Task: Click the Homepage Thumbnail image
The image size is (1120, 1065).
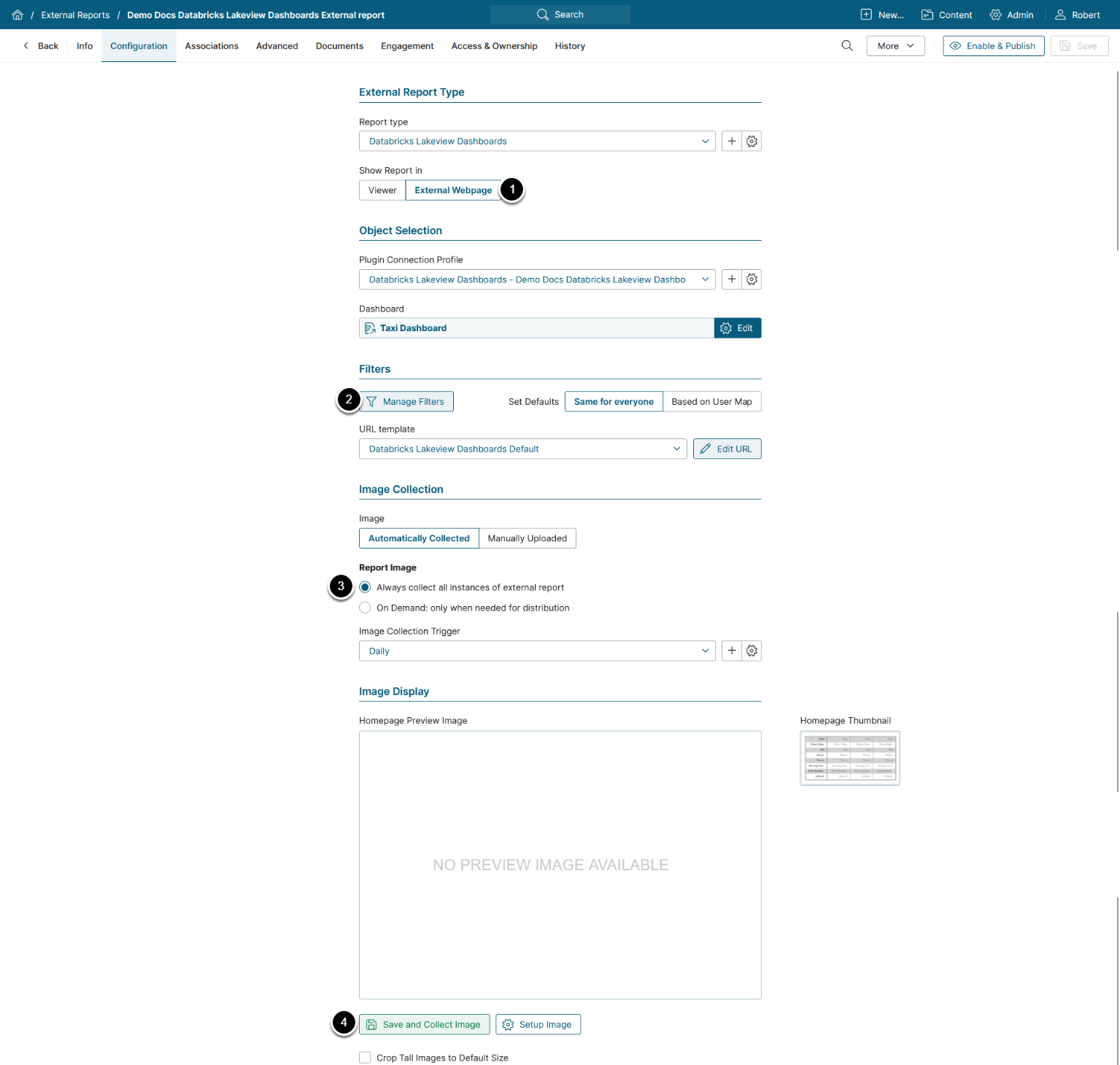Action: coord(850,758)
